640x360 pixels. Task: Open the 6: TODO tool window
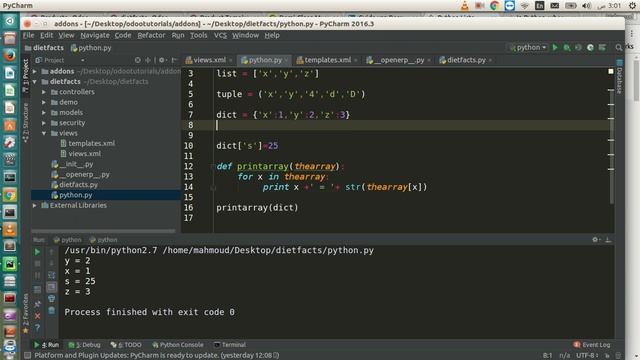click(x=126, y=345)
